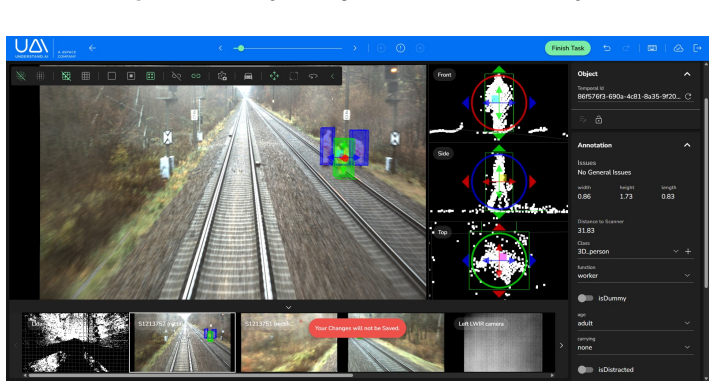This screenshot has width=715, height=387.
Task: Open the function worker dropdown
Action: click(635, 275)
